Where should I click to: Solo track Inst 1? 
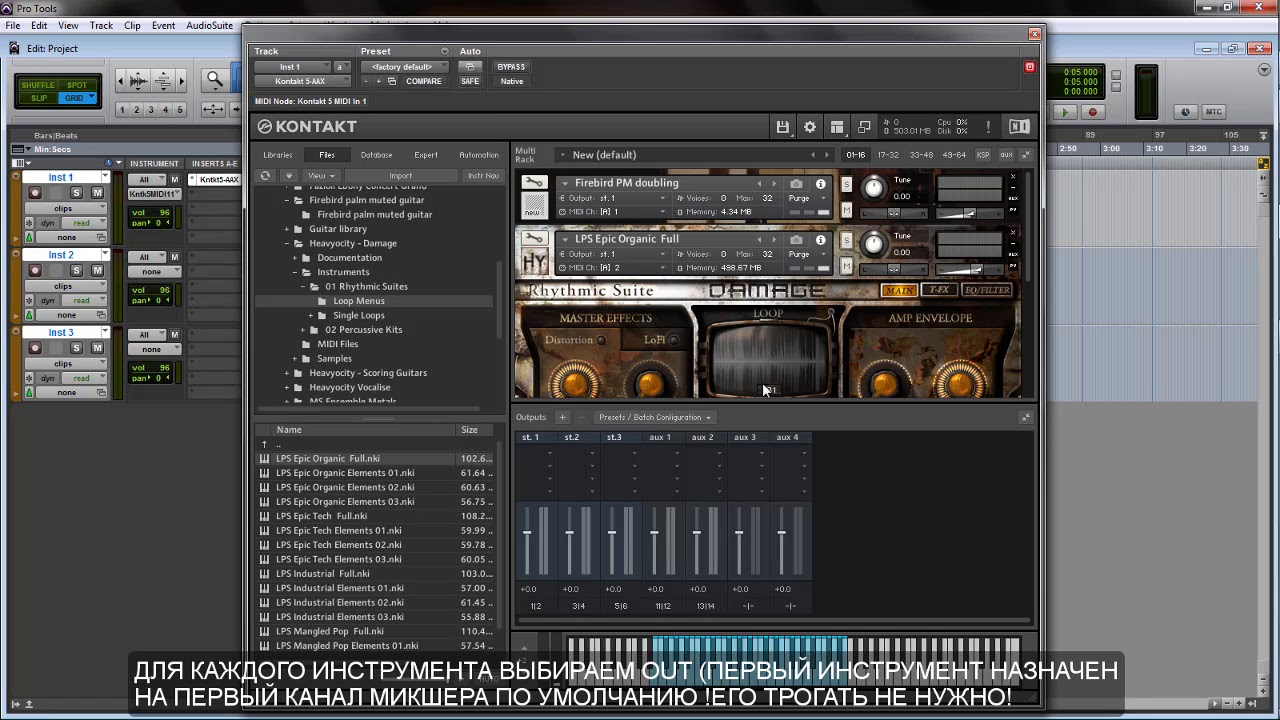76,193
